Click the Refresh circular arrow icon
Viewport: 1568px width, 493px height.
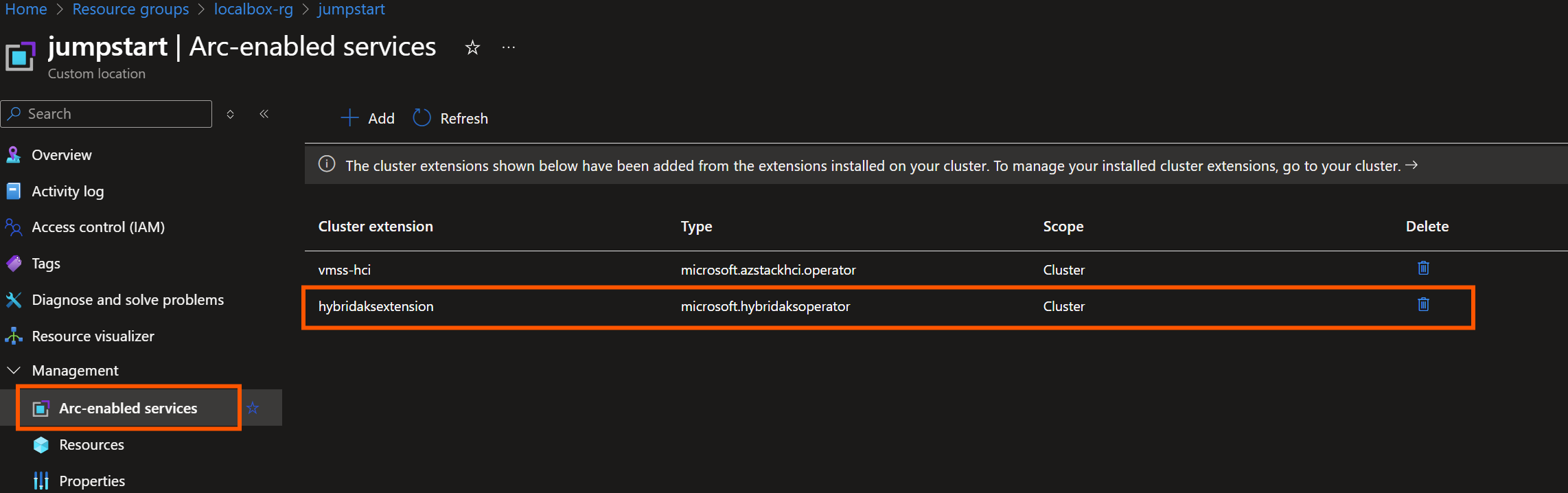click(422, 118)
